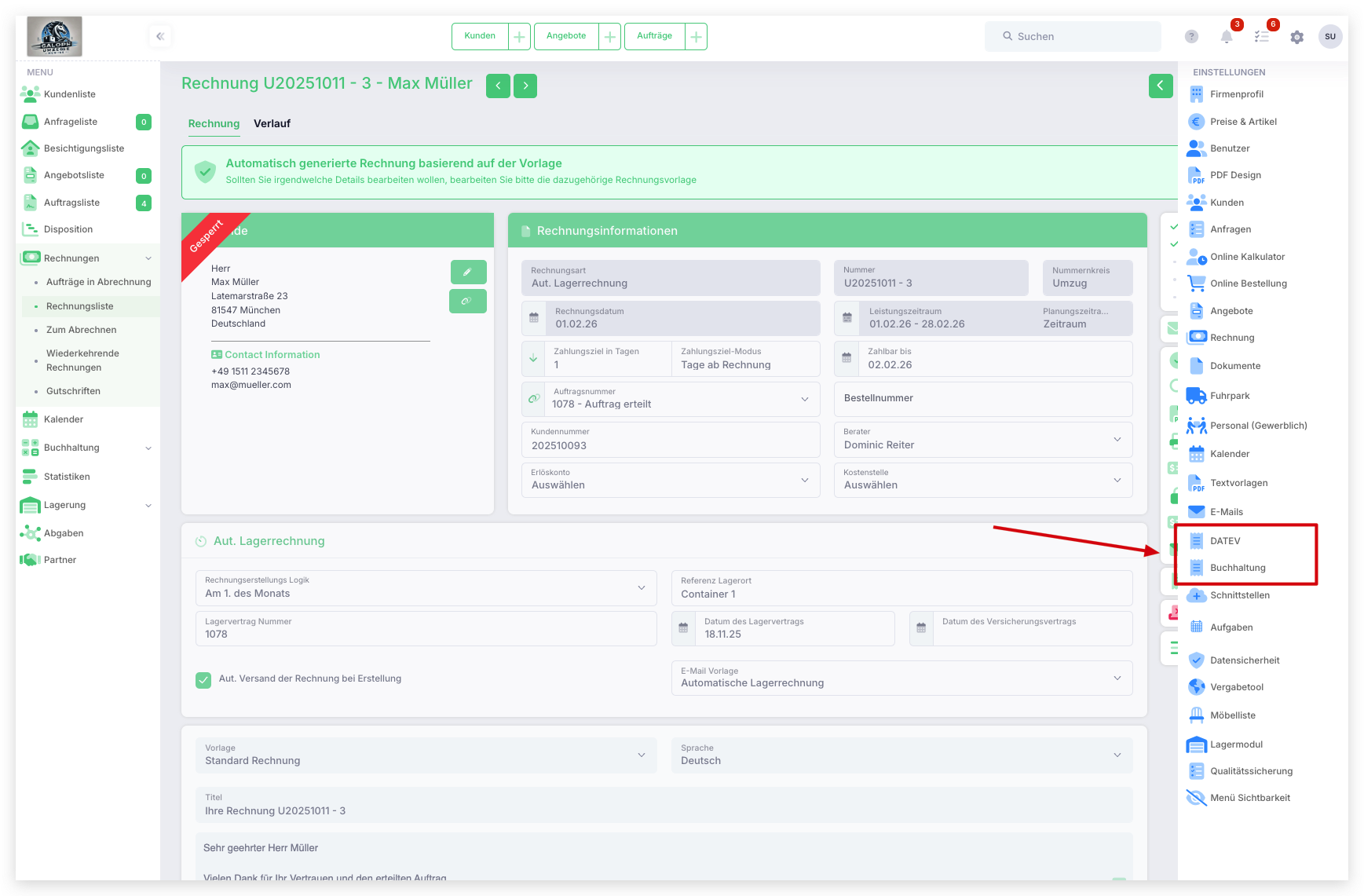1364x896 pixels.
Task: Open the Erlöskonto Auswählen dropdown
Action: pyautogui.click(x=671, y=480)
